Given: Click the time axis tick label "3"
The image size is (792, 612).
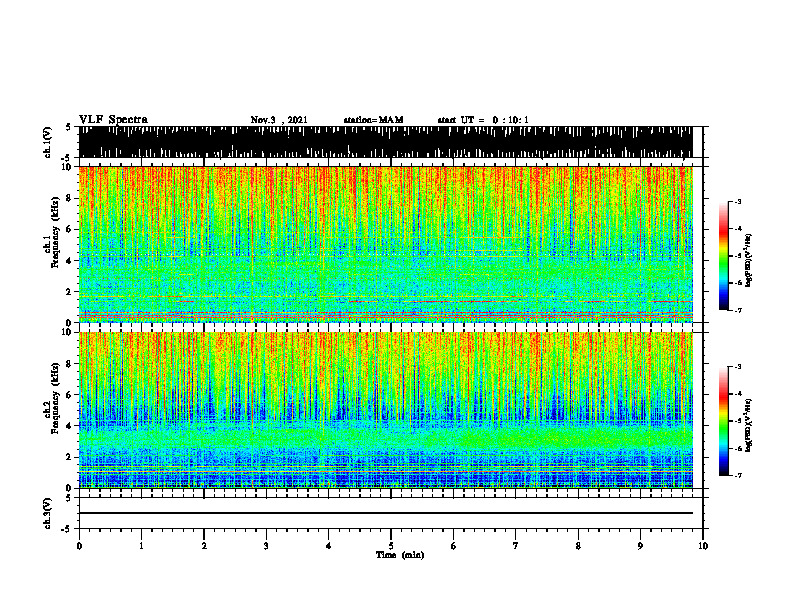Looking at the screenshot, I should click(x=266, y=546).
